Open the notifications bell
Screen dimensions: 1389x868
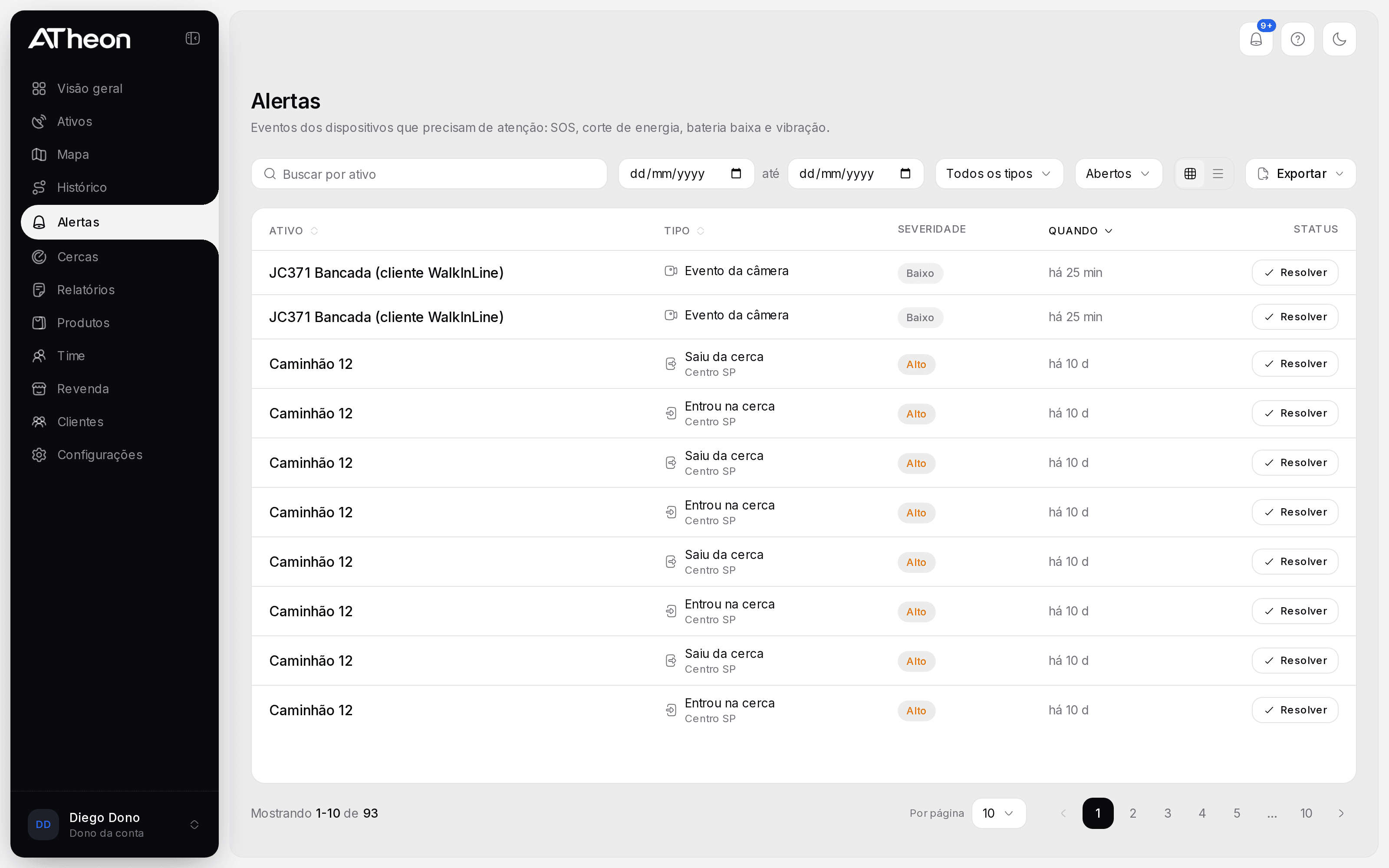1256,39
